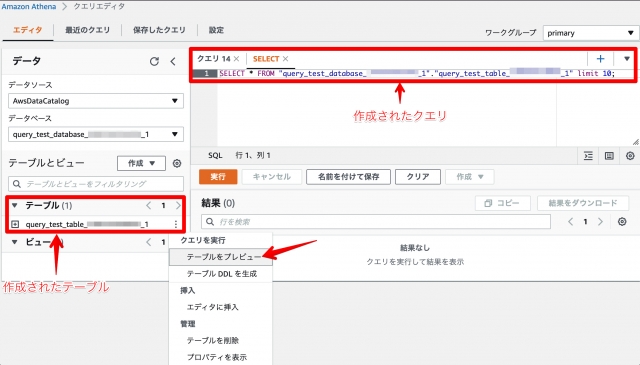The width and height of the screenshot is (640, 365).
Task: Collapse the ビュー section
Action: pyautogui.click(x=15, y=242)
